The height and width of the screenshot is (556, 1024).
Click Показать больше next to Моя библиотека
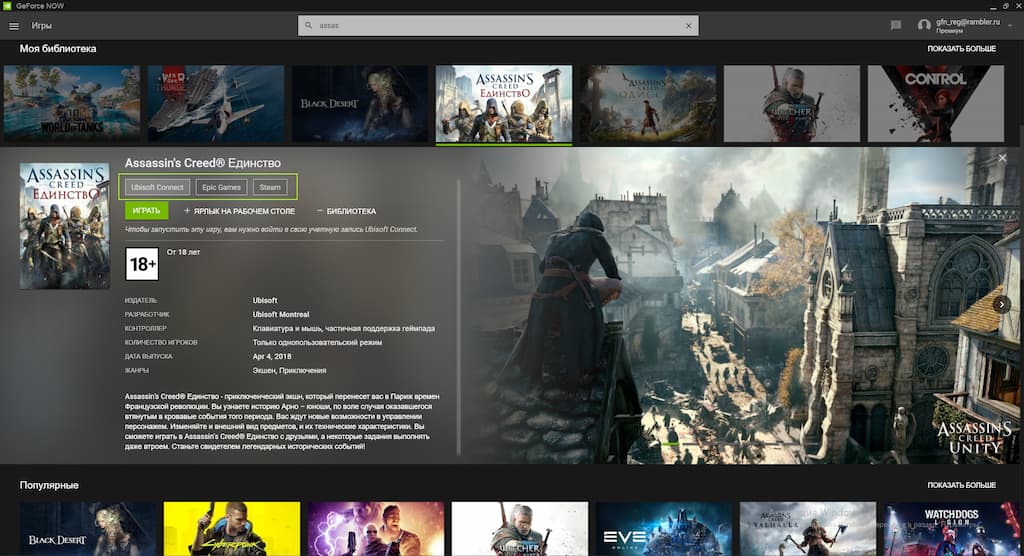pos(961,49)
